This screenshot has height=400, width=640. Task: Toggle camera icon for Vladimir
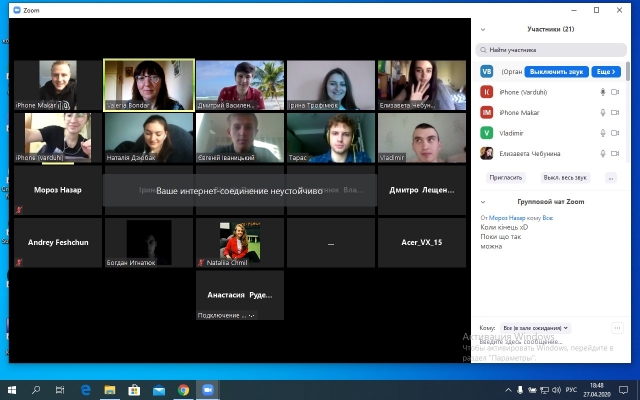pyautogui.click(x=615, y=133)
